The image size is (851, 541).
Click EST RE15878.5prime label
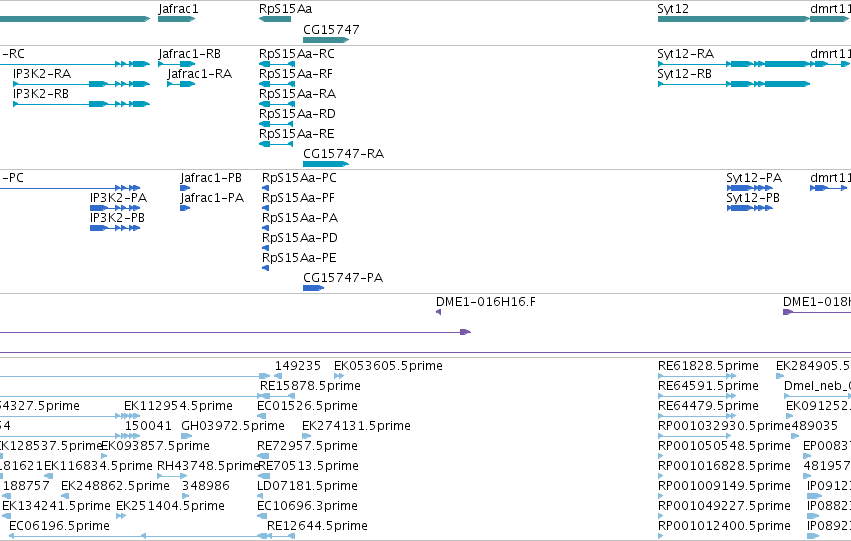310,386
